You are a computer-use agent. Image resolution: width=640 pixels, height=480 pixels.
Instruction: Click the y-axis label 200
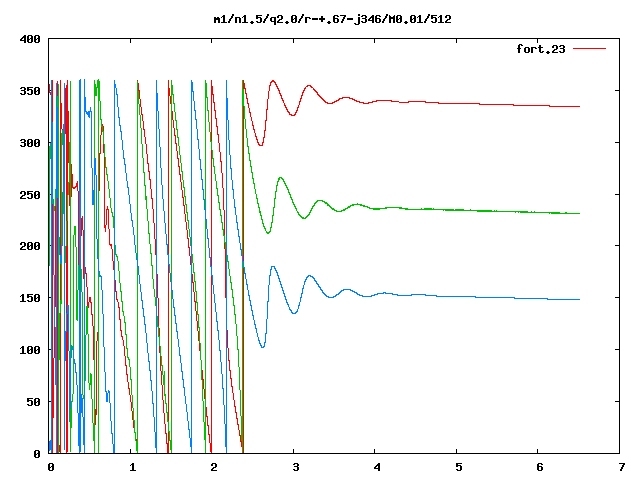pos(30,246)
